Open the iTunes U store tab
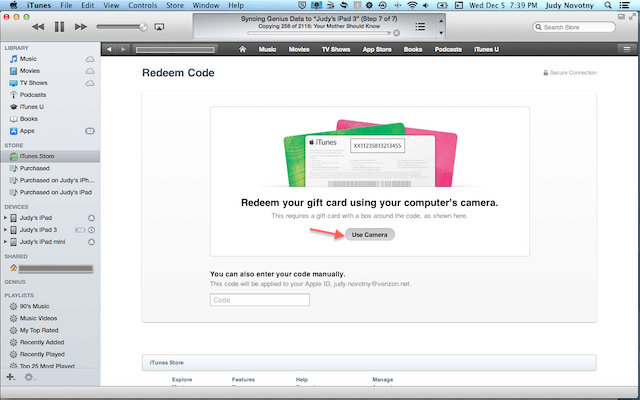640x400 pixels. [x=486, y=49]
